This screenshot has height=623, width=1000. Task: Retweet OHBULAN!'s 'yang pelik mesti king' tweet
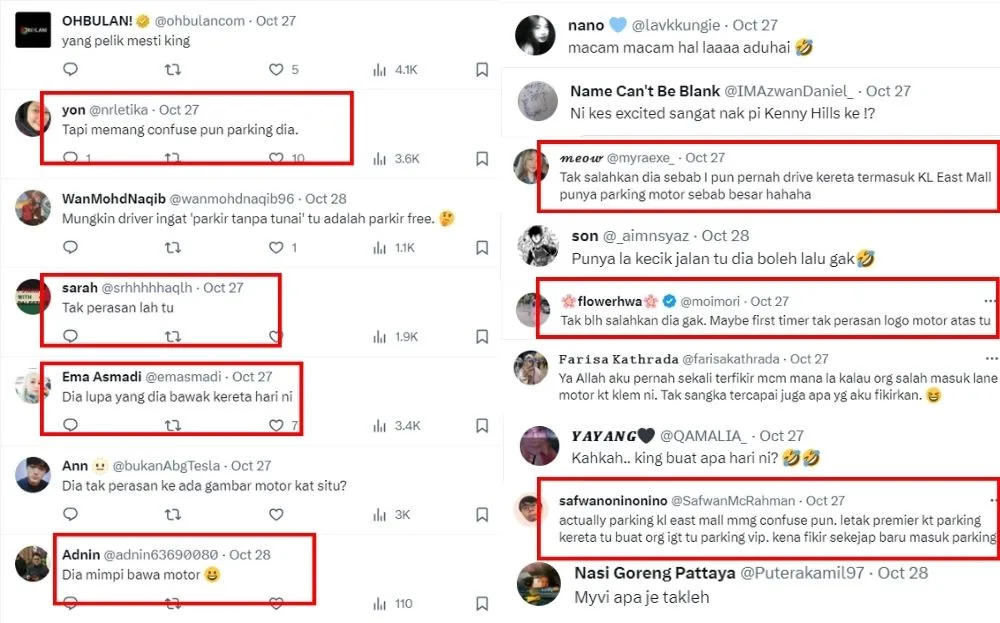click(x=173, y=70)
